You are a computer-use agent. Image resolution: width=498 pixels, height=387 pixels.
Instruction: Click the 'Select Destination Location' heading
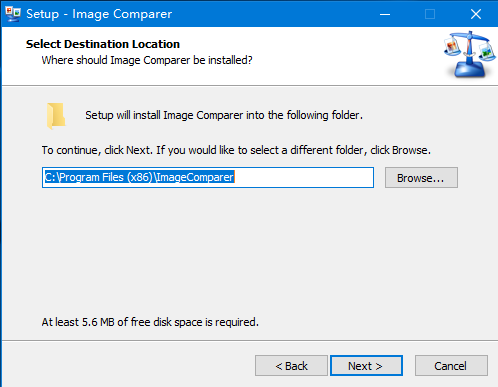(x=103, y=44)
